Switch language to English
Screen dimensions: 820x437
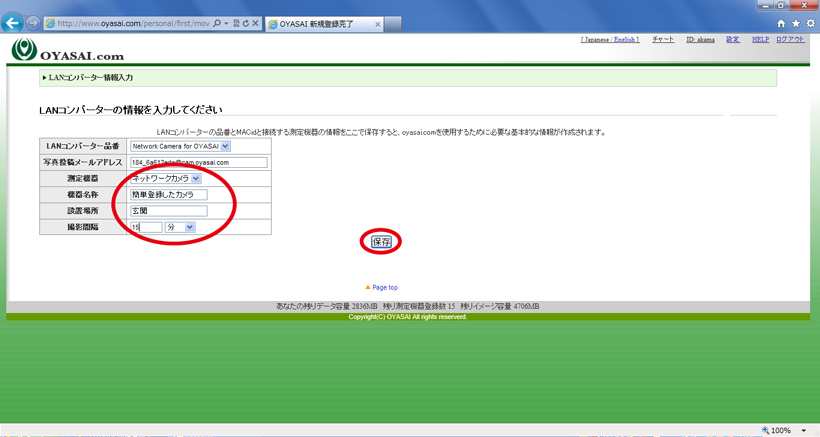coord(624,40)
